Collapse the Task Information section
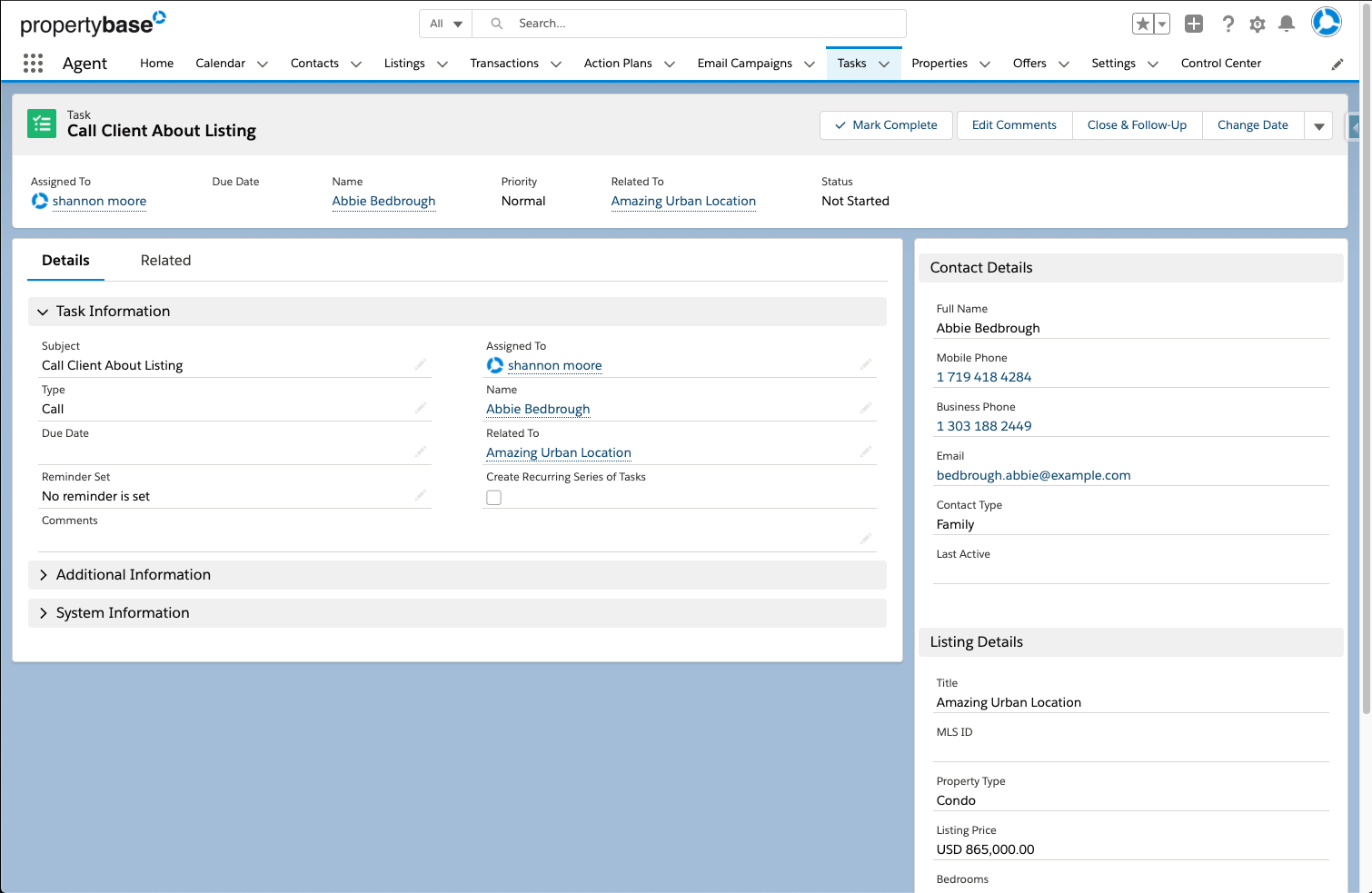The width and height of the screenshot is (1372, 893). click(x=43, y=311)
